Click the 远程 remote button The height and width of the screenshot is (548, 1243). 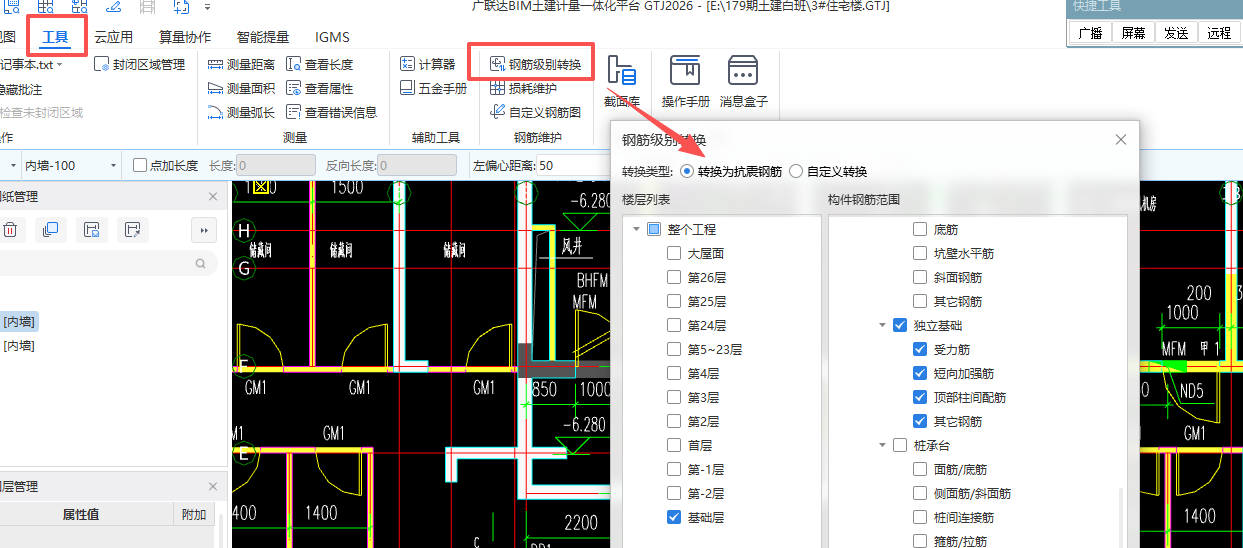(1219, 32)
